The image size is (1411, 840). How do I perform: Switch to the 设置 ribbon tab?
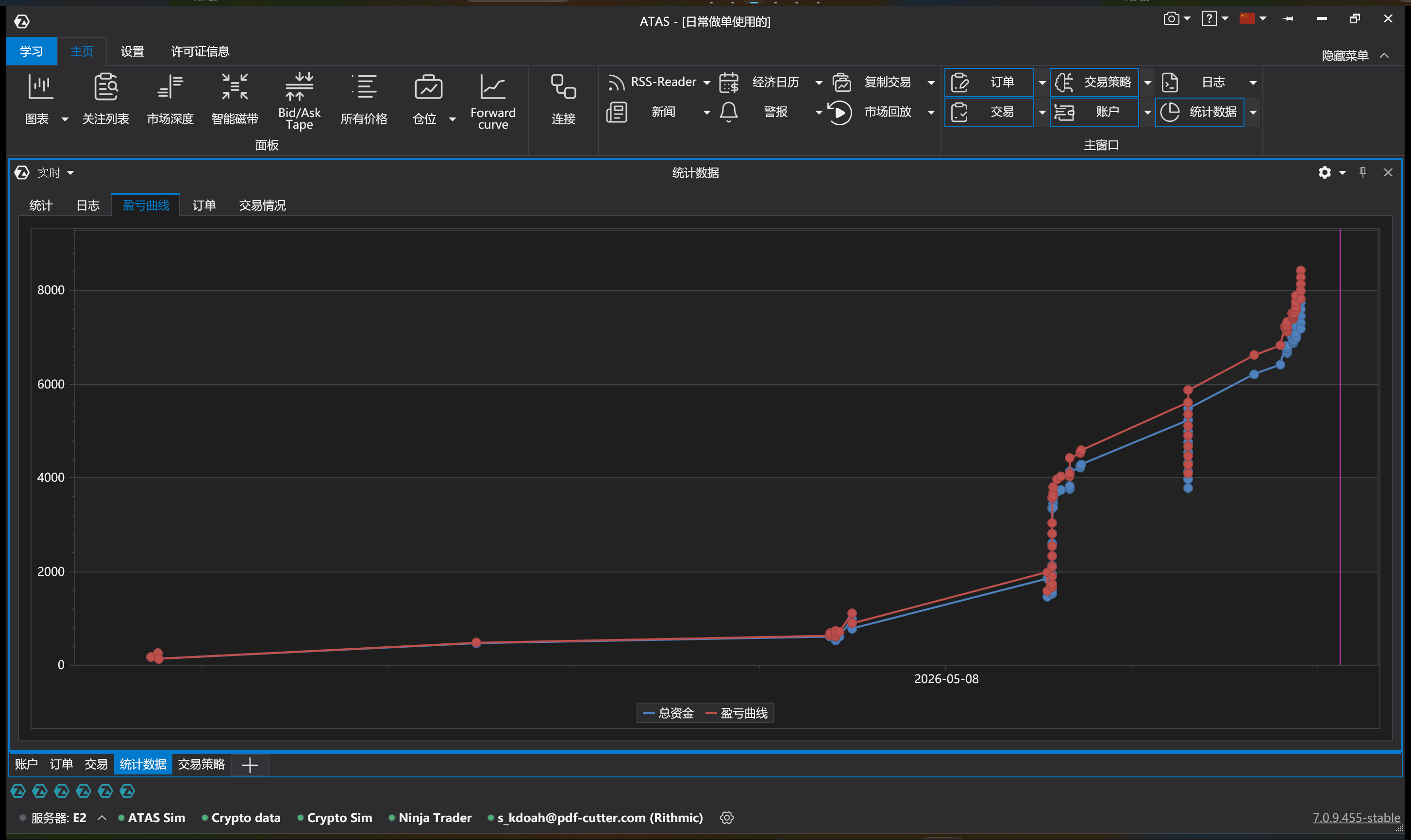click(133, 51)
